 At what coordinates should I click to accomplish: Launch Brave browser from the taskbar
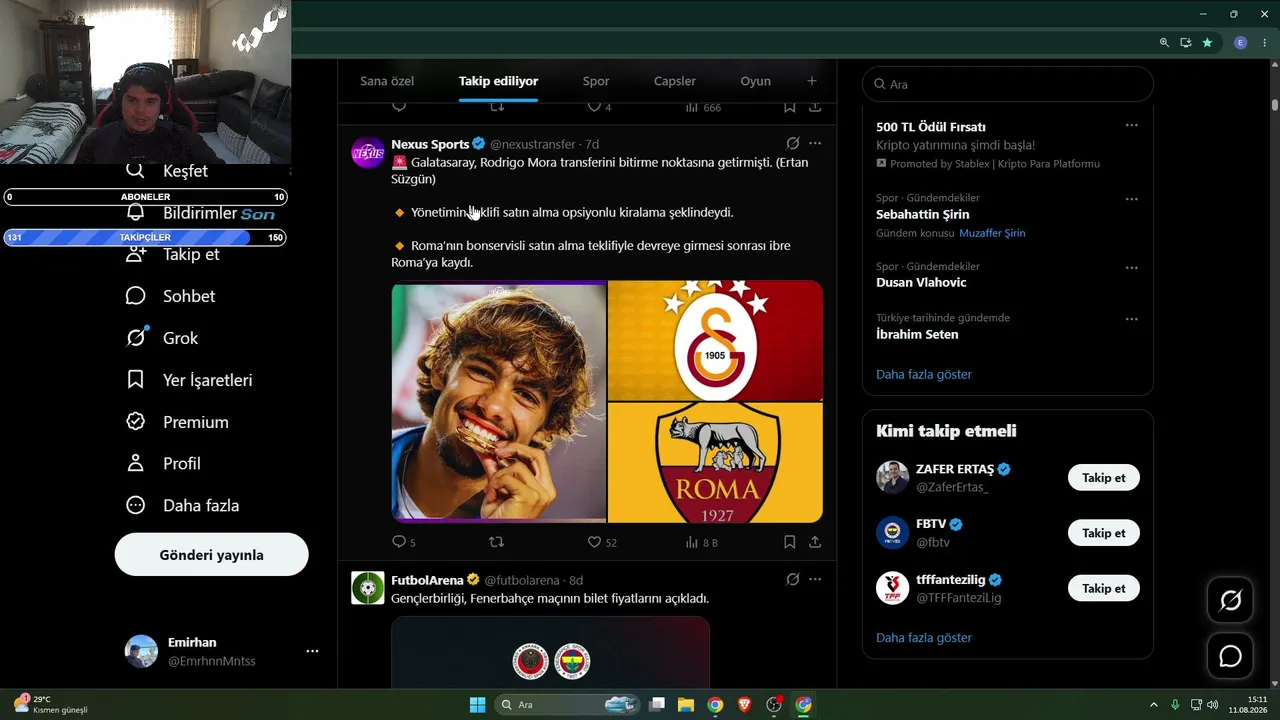point(745,705)
